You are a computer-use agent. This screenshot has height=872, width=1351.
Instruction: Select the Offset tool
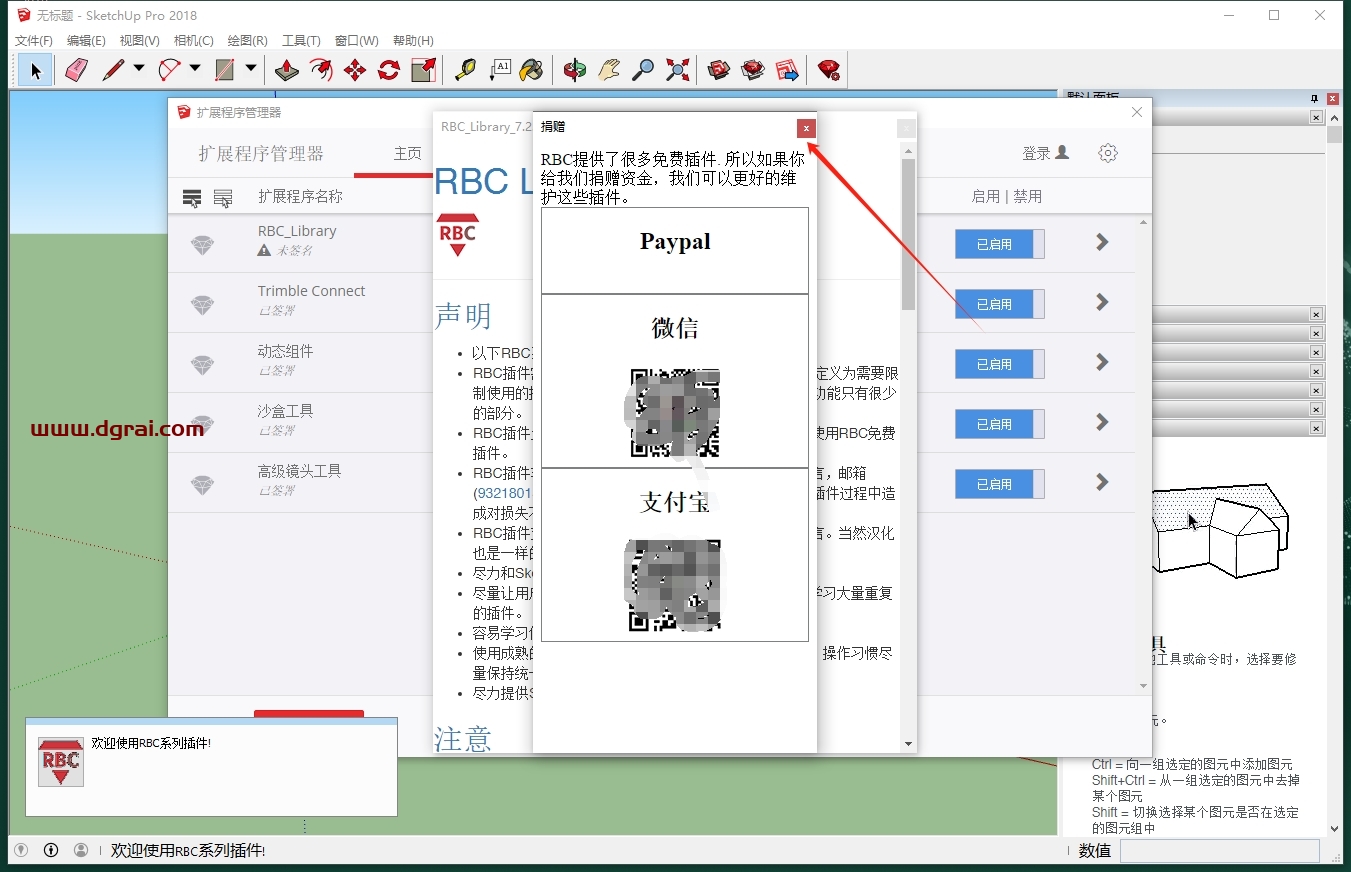click(321, 70)
